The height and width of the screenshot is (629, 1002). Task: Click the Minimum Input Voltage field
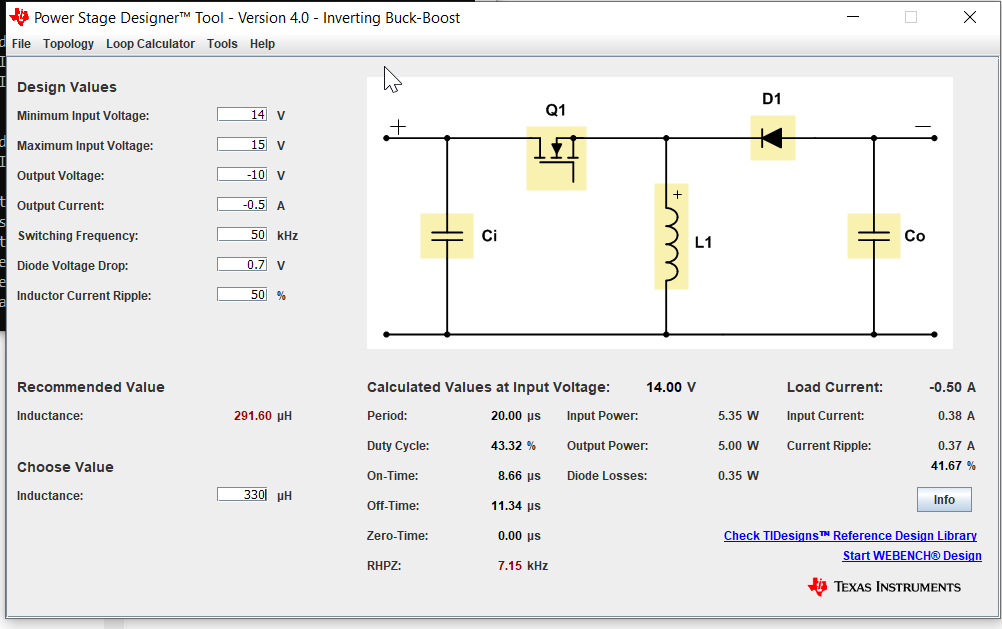(242, 114)
